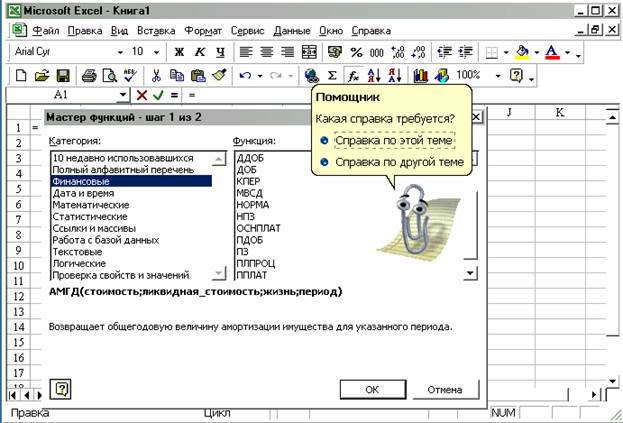Toggle underline formatting (Ч)

click(x=220, y=52)
